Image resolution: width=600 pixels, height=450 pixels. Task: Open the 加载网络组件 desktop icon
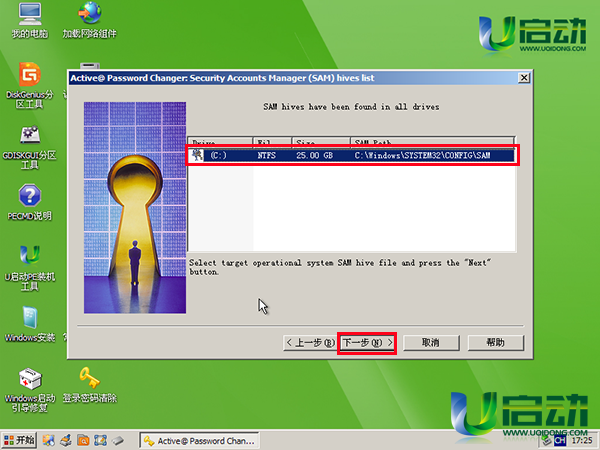point(90,20)
